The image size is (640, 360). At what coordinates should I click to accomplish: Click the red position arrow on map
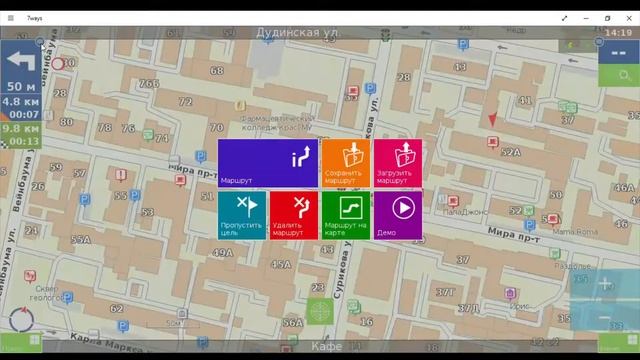pyautogui.click(x=493, y=119)
